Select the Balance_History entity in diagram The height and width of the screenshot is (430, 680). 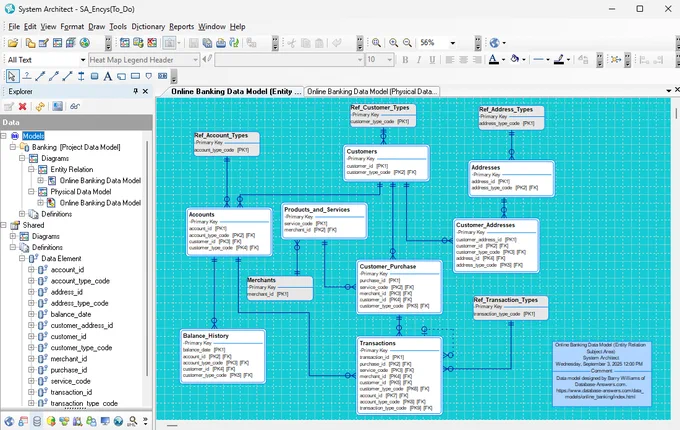click(x=223, y=356)
